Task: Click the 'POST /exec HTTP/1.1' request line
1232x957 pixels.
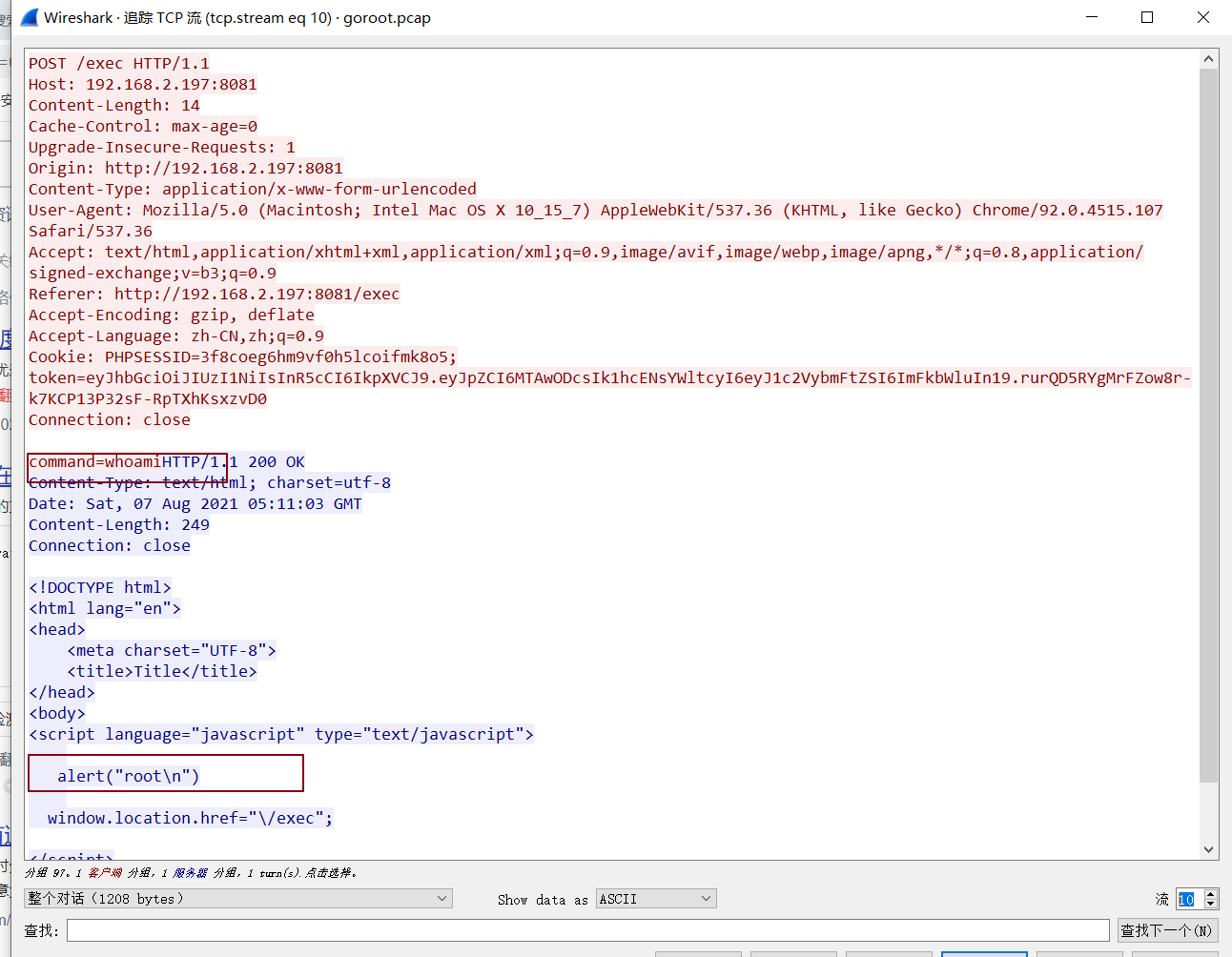Action: click(x=119, y=64)
